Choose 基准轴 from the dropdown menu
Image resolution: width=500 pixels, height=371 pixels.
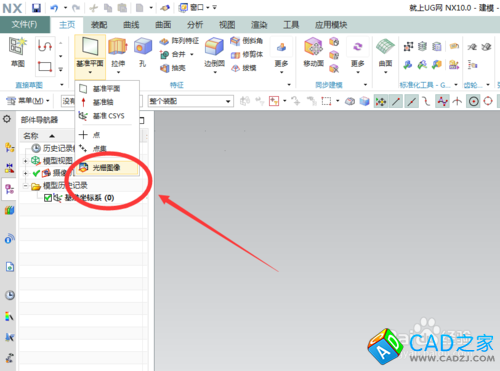(107, 102)
